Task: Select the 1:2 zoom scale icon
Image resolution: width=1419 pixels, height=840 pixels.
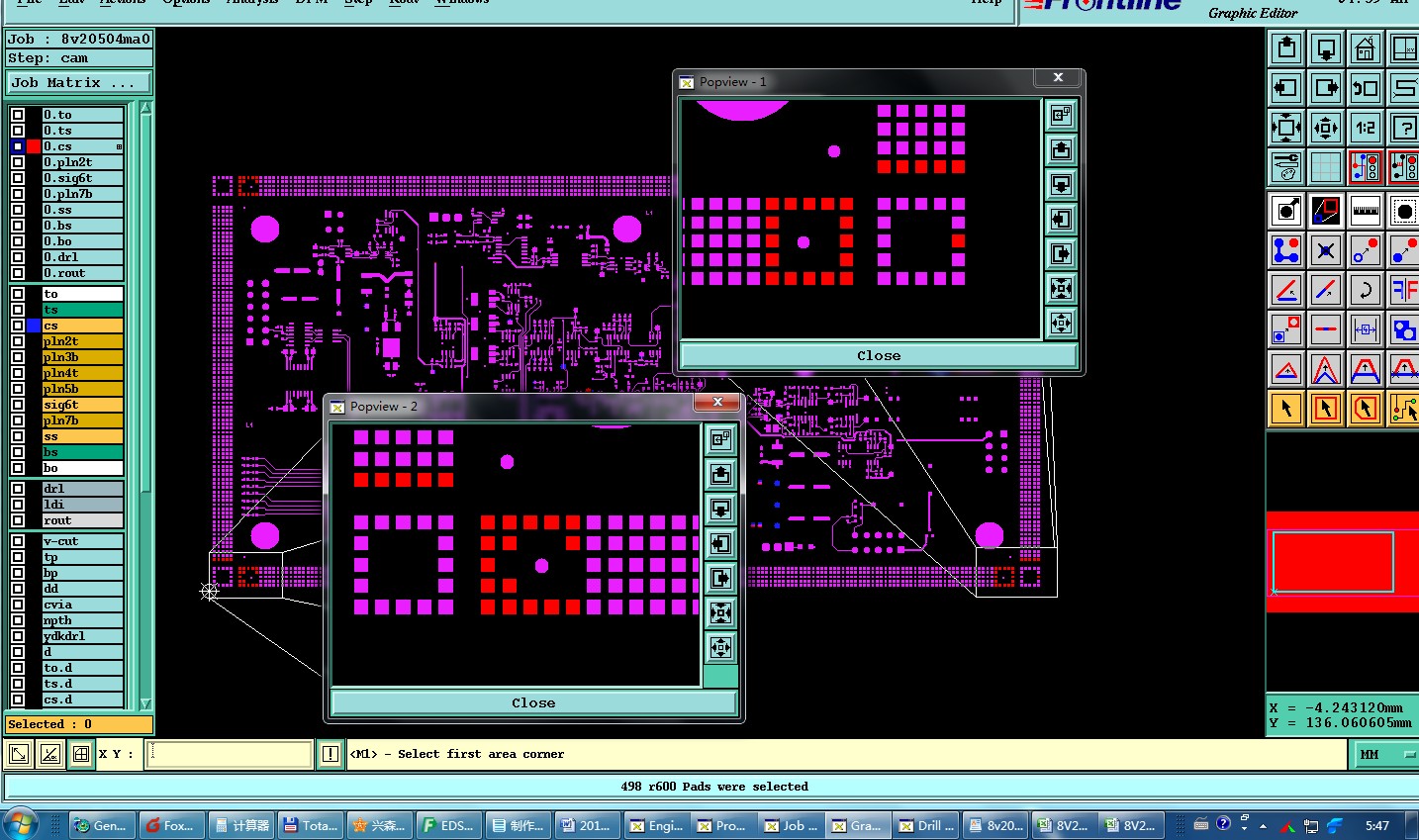Action: (x=1365, y=127)
